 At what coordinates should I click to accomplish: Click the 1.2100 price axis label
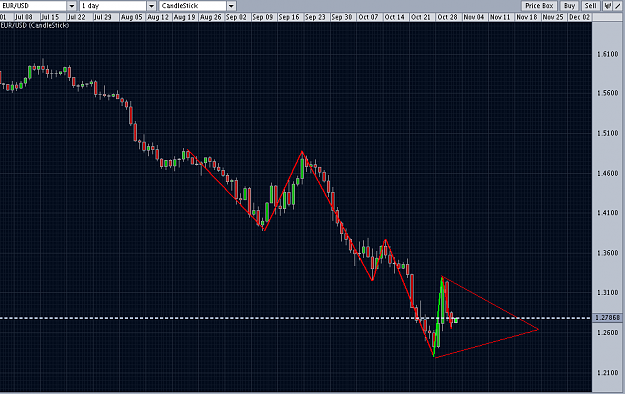tap(607, 372)
